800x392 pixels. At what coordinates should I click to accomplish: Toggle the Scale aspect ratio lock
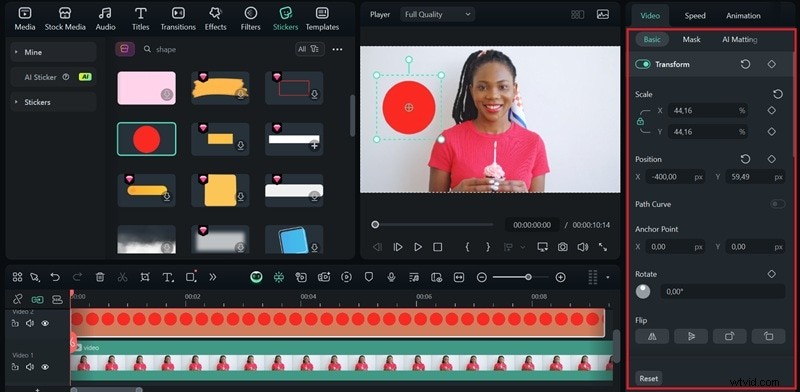[640, 121]
